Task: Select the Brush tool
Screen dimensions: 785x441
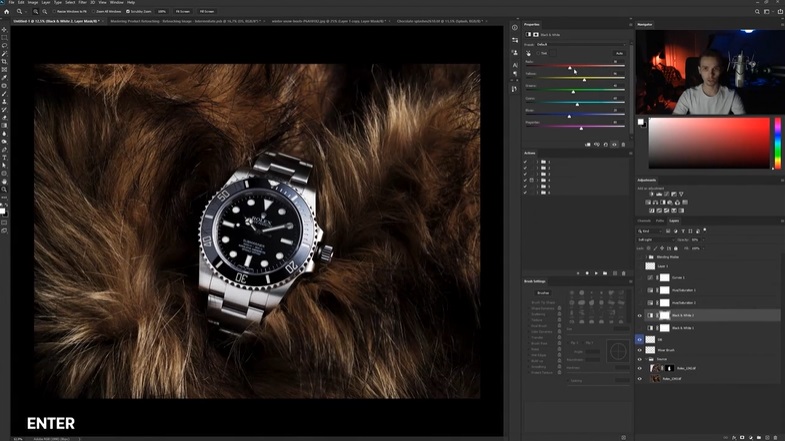Action: pyautogui.click(x=5, y=94)
